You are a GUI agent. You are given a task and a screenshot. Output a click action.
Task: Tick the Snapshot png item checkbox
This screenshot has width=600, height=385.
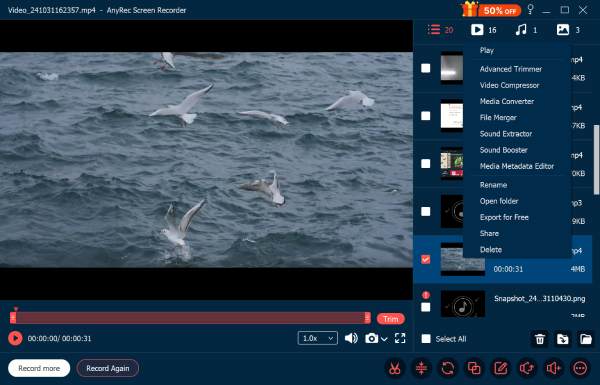pos(426,307)
